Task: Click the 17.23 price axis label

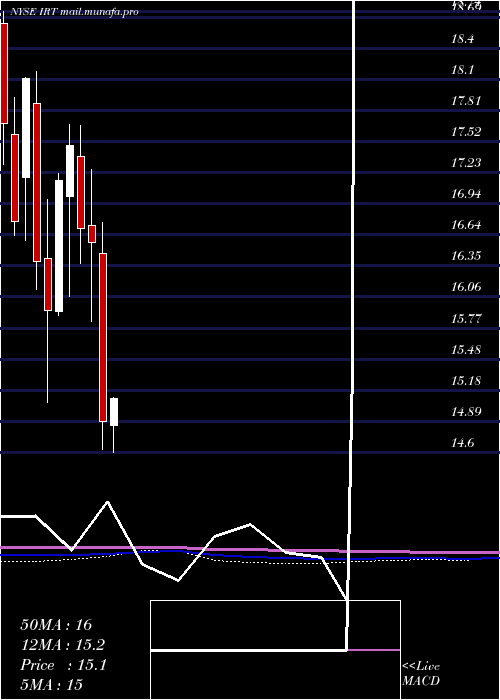Action: [x=466, y=163]
